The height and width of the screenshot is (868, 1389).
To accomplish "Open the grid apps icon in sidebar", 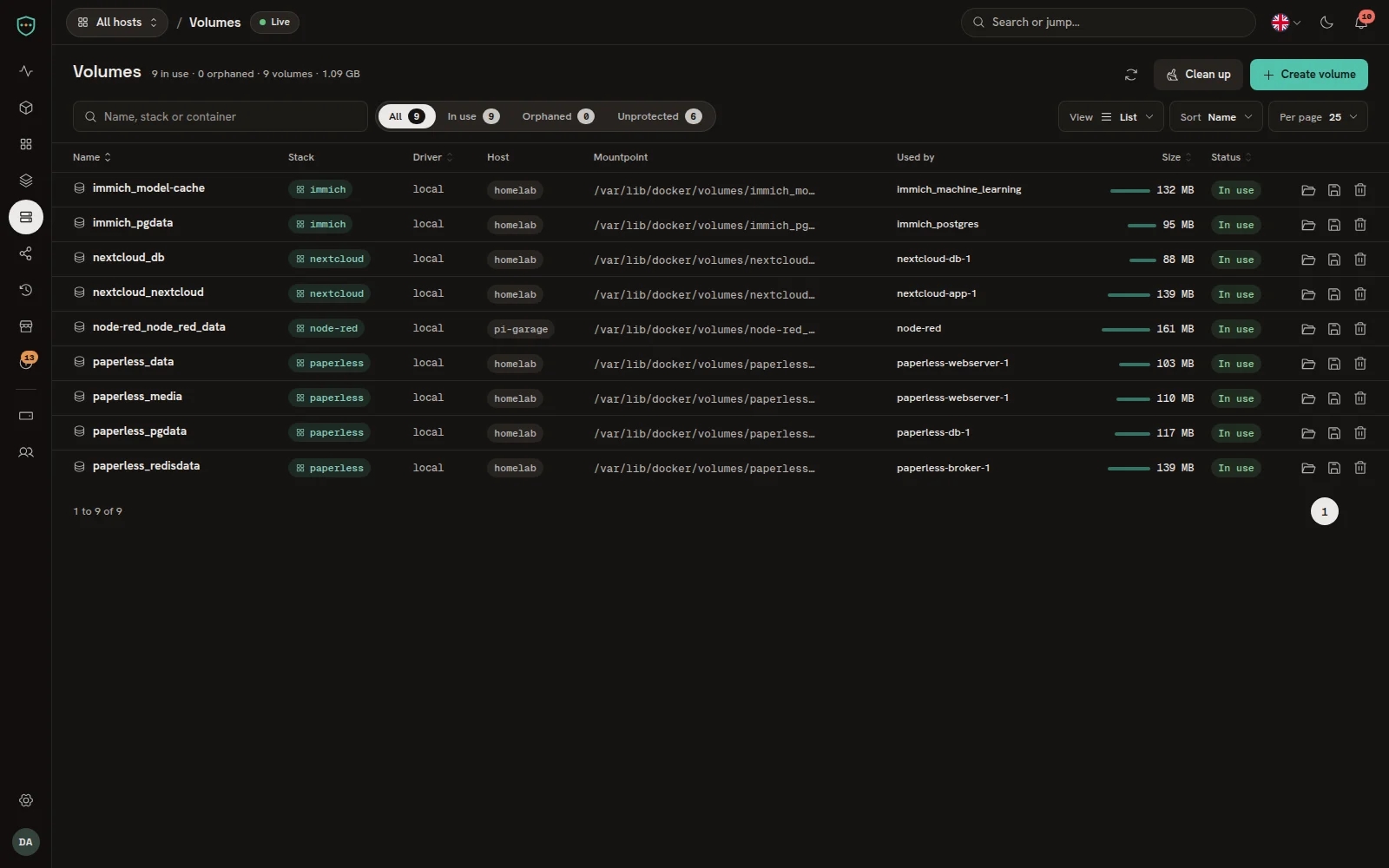I will [x=26, y=144].
